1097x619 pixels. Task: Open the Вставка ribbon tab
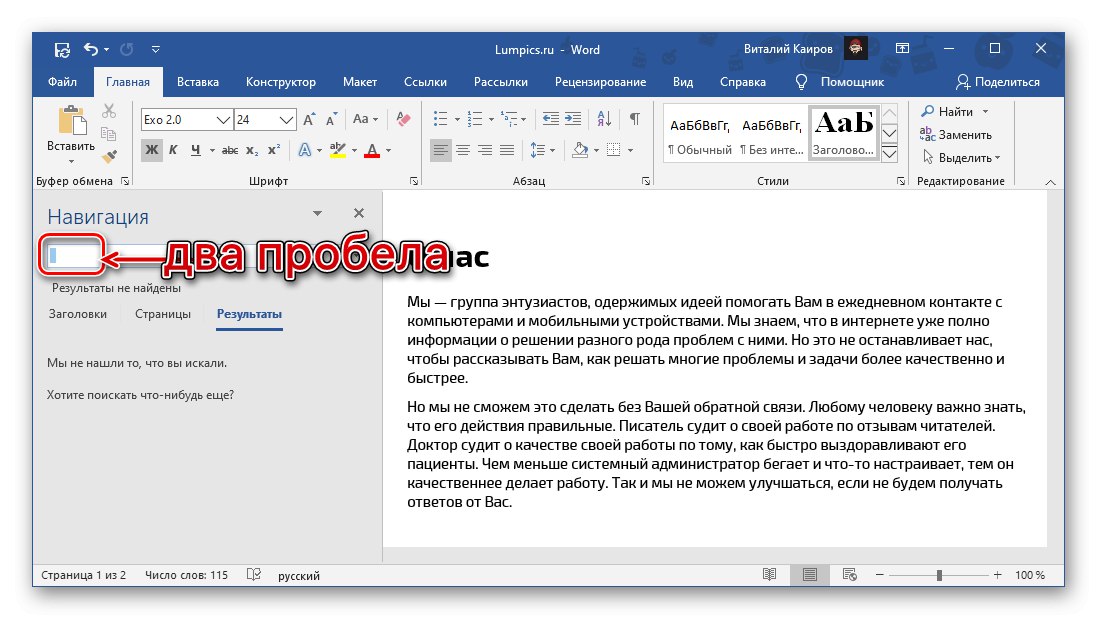tap(198, 82)
